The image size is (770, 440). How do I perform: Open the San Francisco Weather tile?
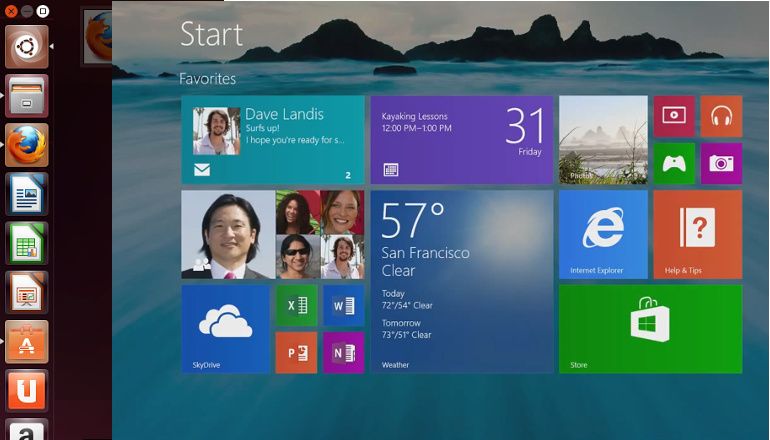[461, 281]
